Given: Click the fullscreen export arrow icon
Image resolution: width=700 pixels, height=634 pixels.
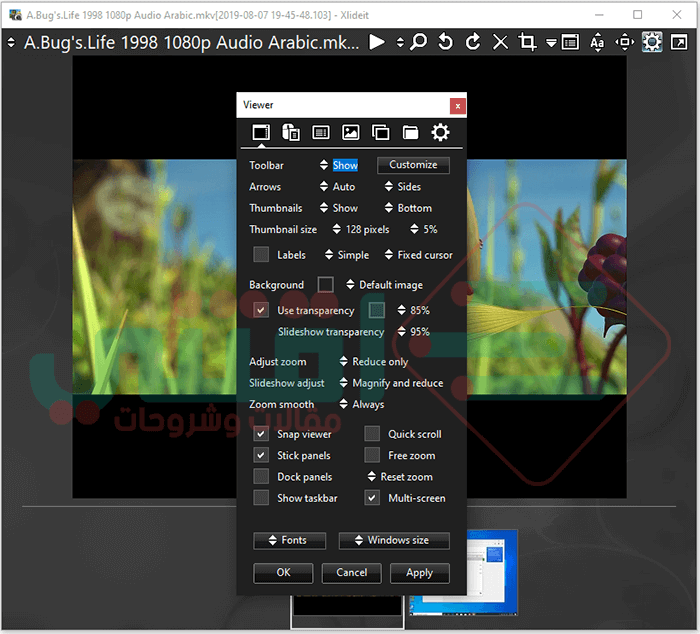Looking at the screenshot, I should tap(679, 42).
